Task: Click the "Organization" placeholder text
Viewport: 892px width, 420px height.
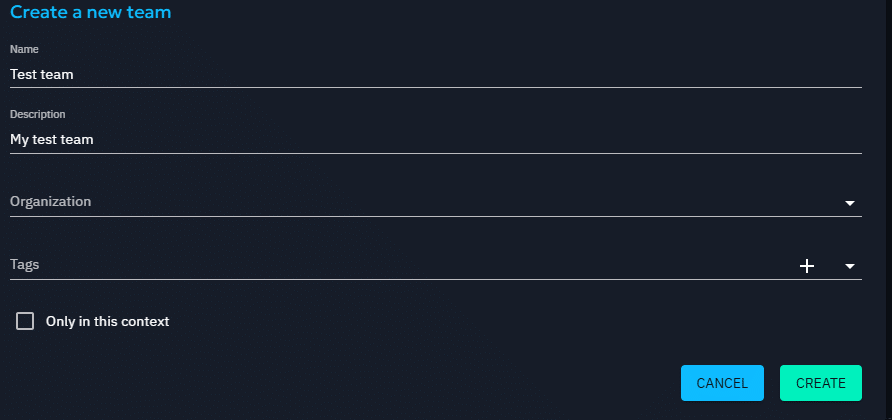Action: pyautogui.click(x=50, y=202)
